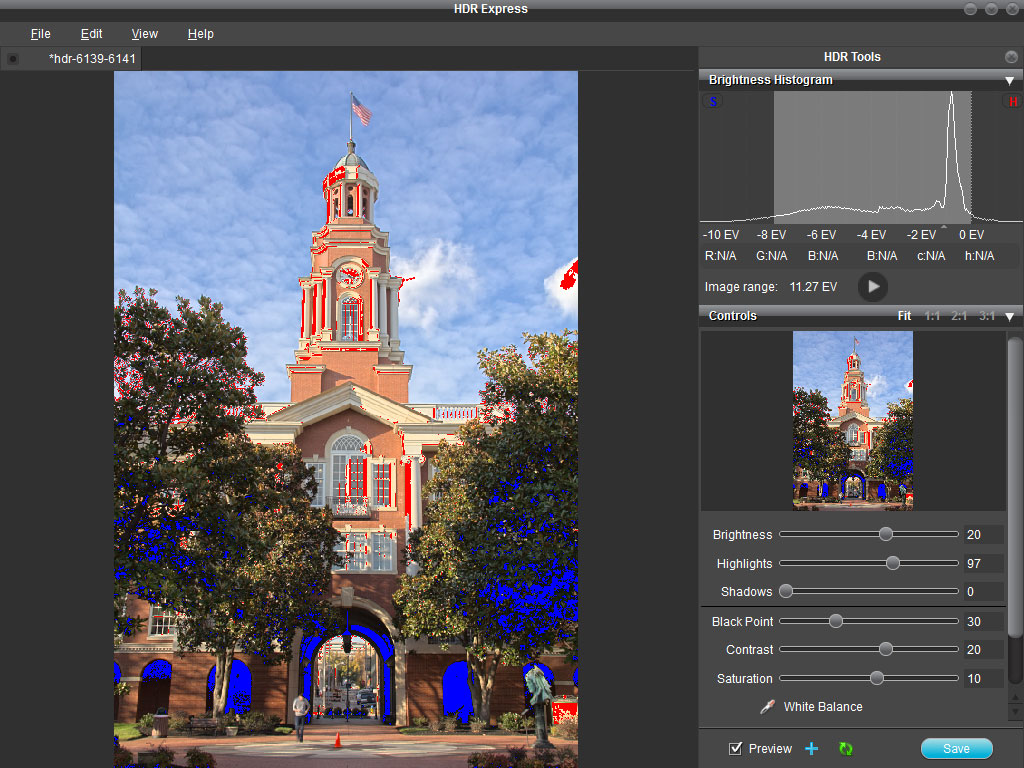Click the green refresh arrows icon
This screenshot has width=1024, height=768.
click(846, 749)
